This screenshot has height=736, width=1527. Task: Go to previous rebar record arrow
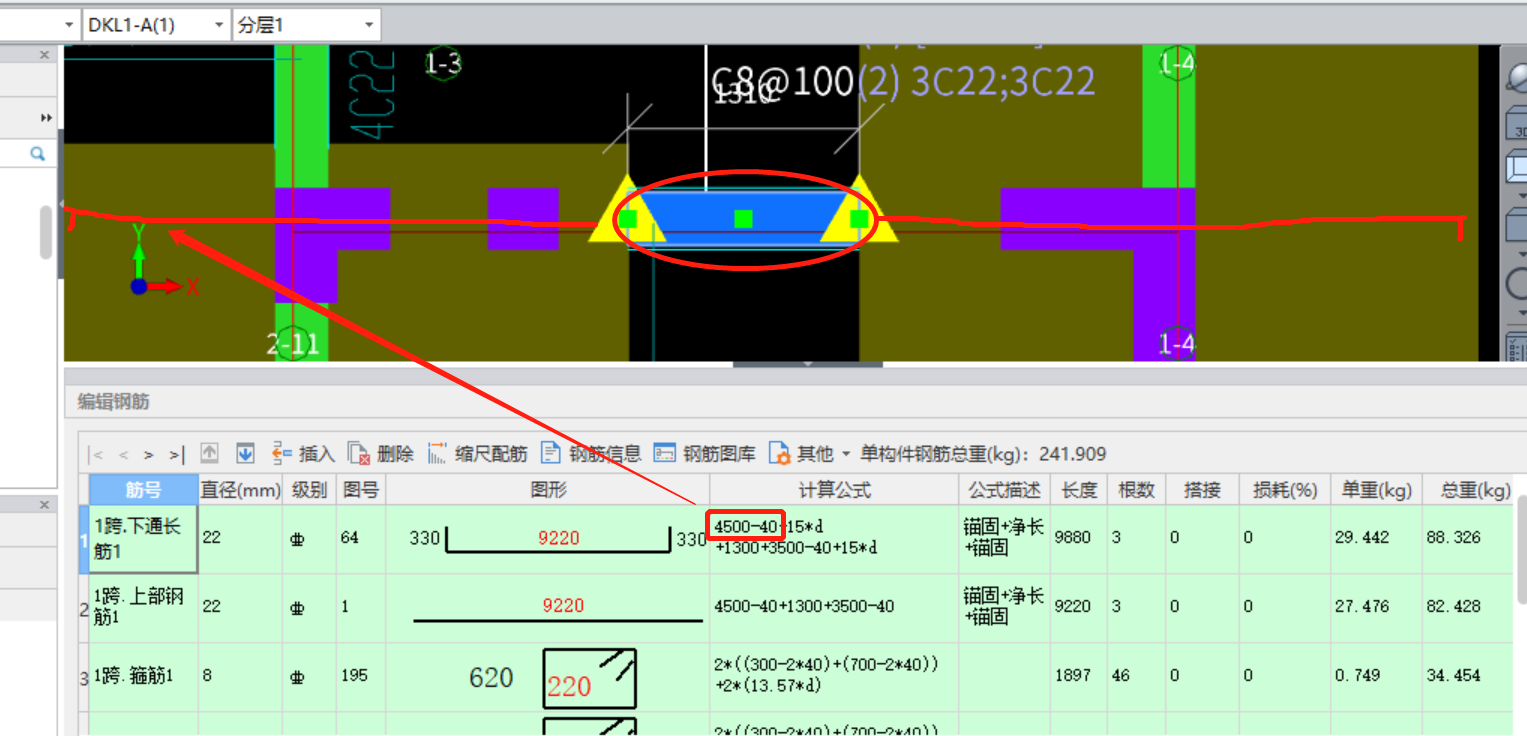click(x=123, y=455)
